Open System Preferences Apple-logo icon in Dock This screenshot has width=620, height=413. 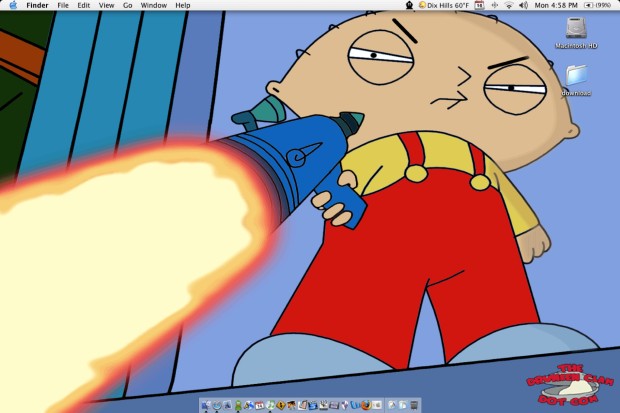coord(377,405)
